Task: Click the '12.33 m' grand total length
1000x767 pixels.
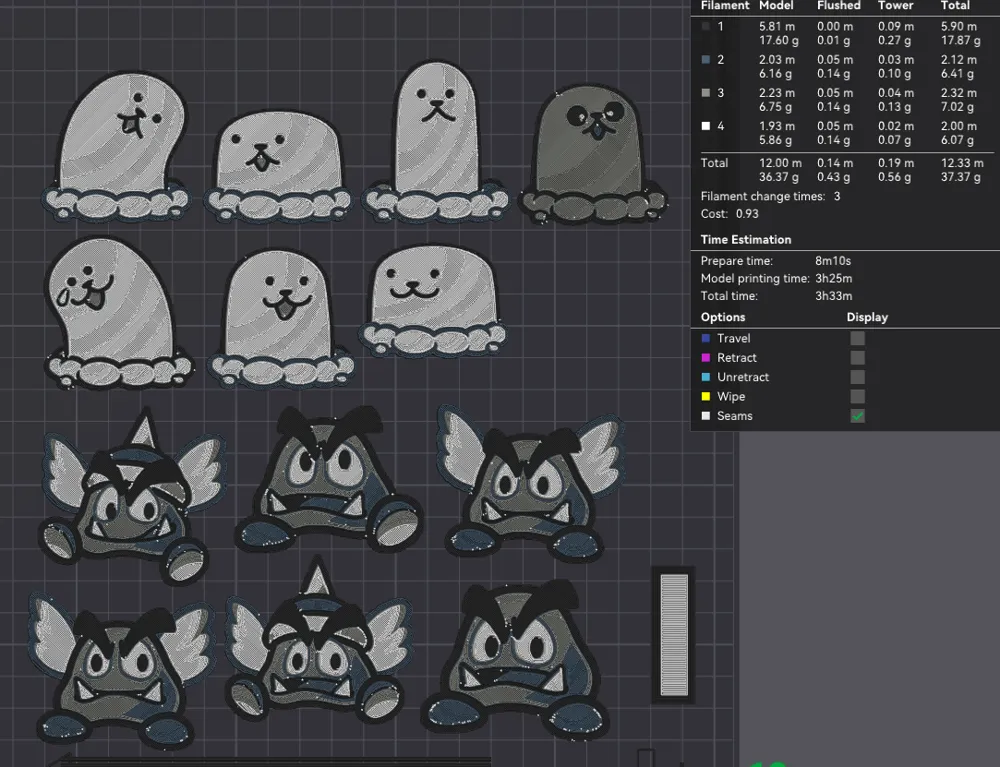Action: [962, 163]
